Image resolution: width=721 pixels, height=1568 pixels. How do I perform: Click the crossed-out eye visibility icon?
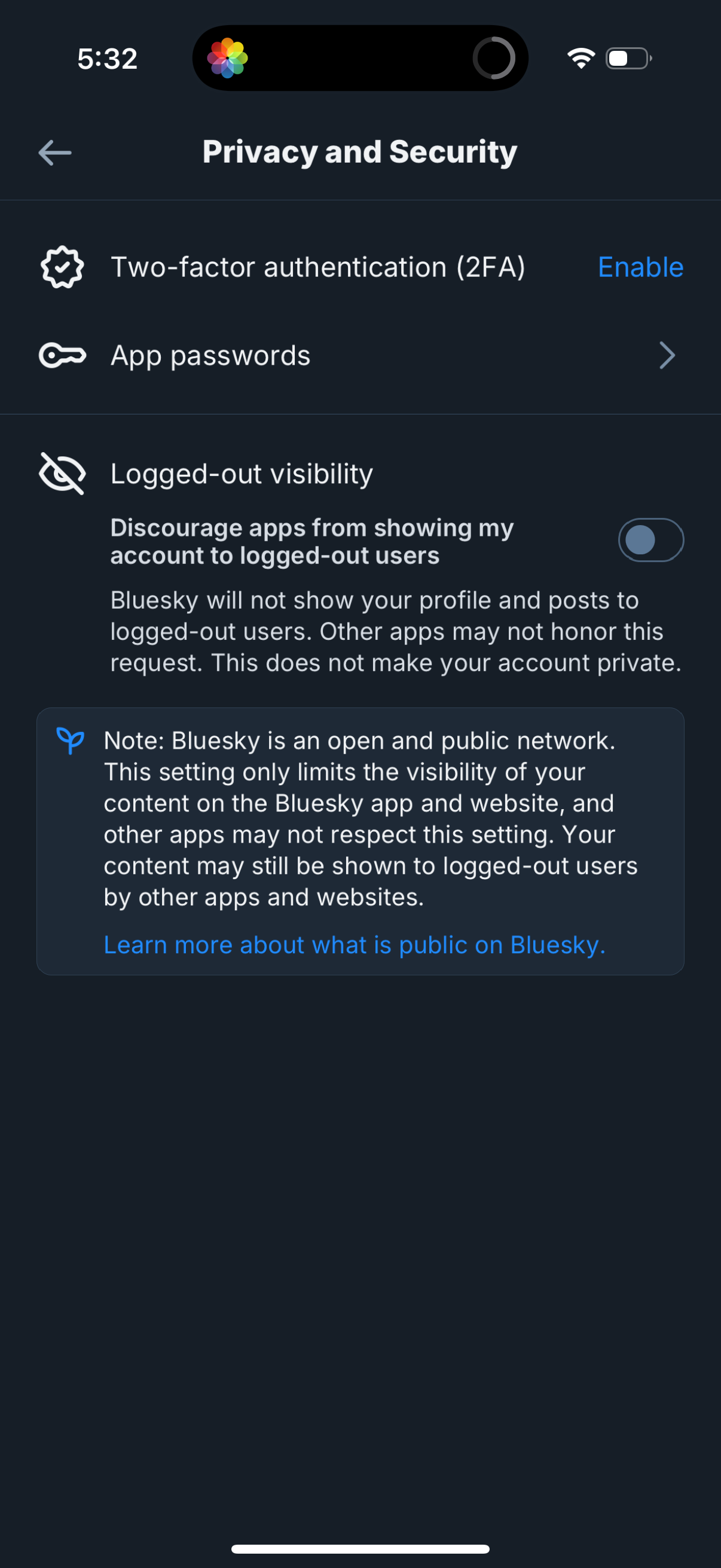[x=62, y=474]
